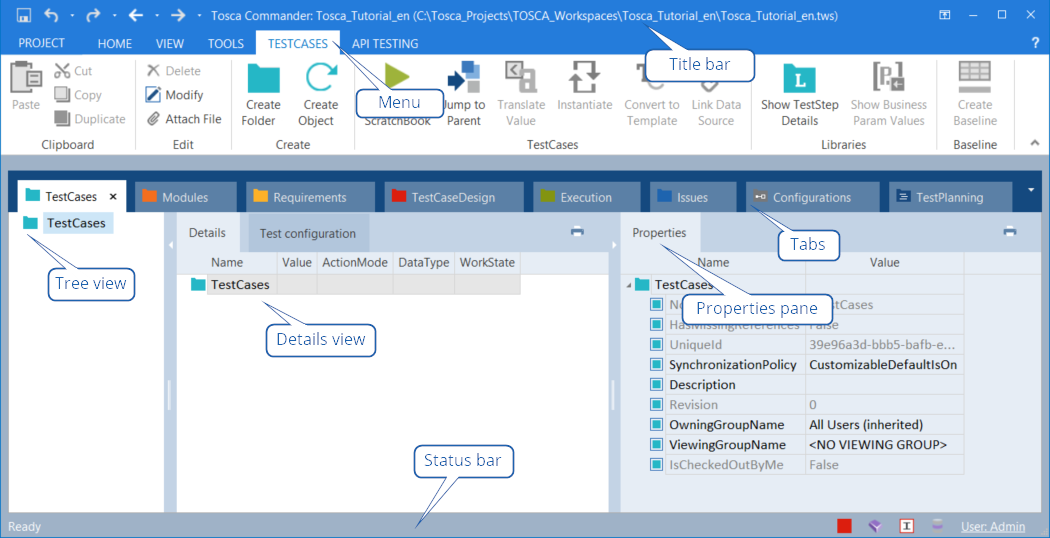
Task: Open the quick access toolbar customization dropdown
Action: (200, 15)
